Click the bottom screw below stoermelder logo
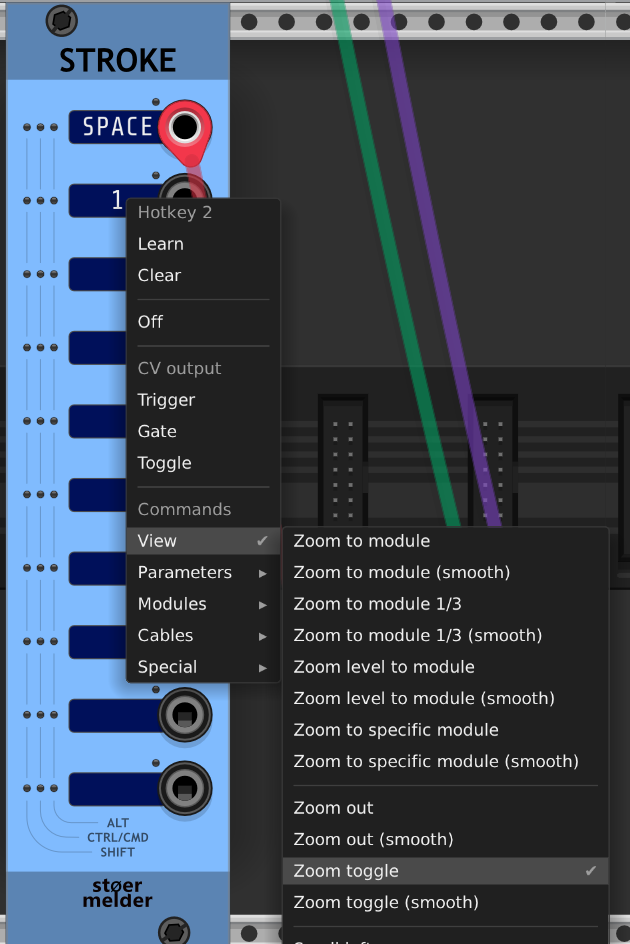This screenshot has width=630, height=944. pyautogui.click(x=174, y=931)
